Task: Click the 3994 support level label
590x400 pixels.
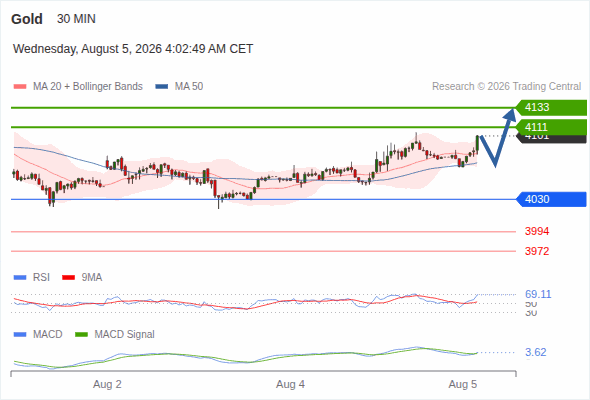Action: pyautogui.click(x=537, y=231)
